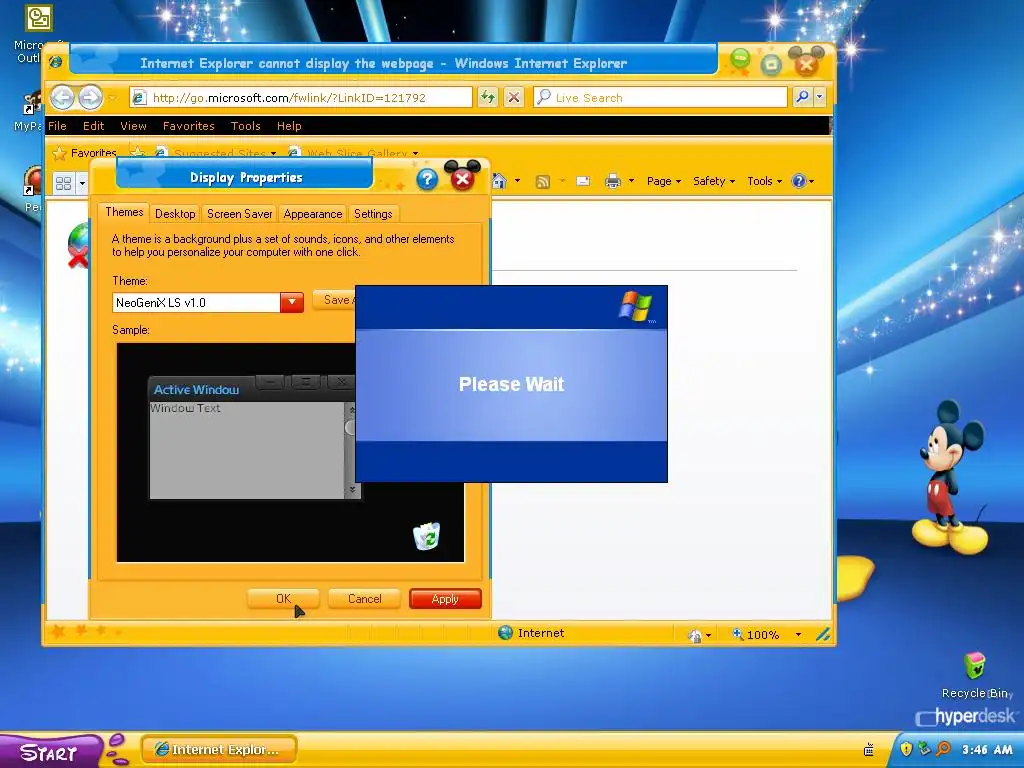Open Favorites center star button
Screen dimensions: 1024x768
pyautogui.click(x=84, y=153)
